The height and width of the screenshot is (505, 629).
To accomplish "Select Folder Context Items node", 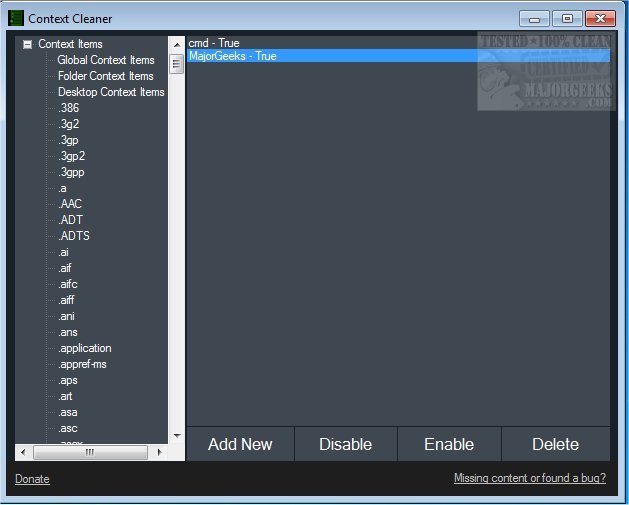I will pos(106,76).
